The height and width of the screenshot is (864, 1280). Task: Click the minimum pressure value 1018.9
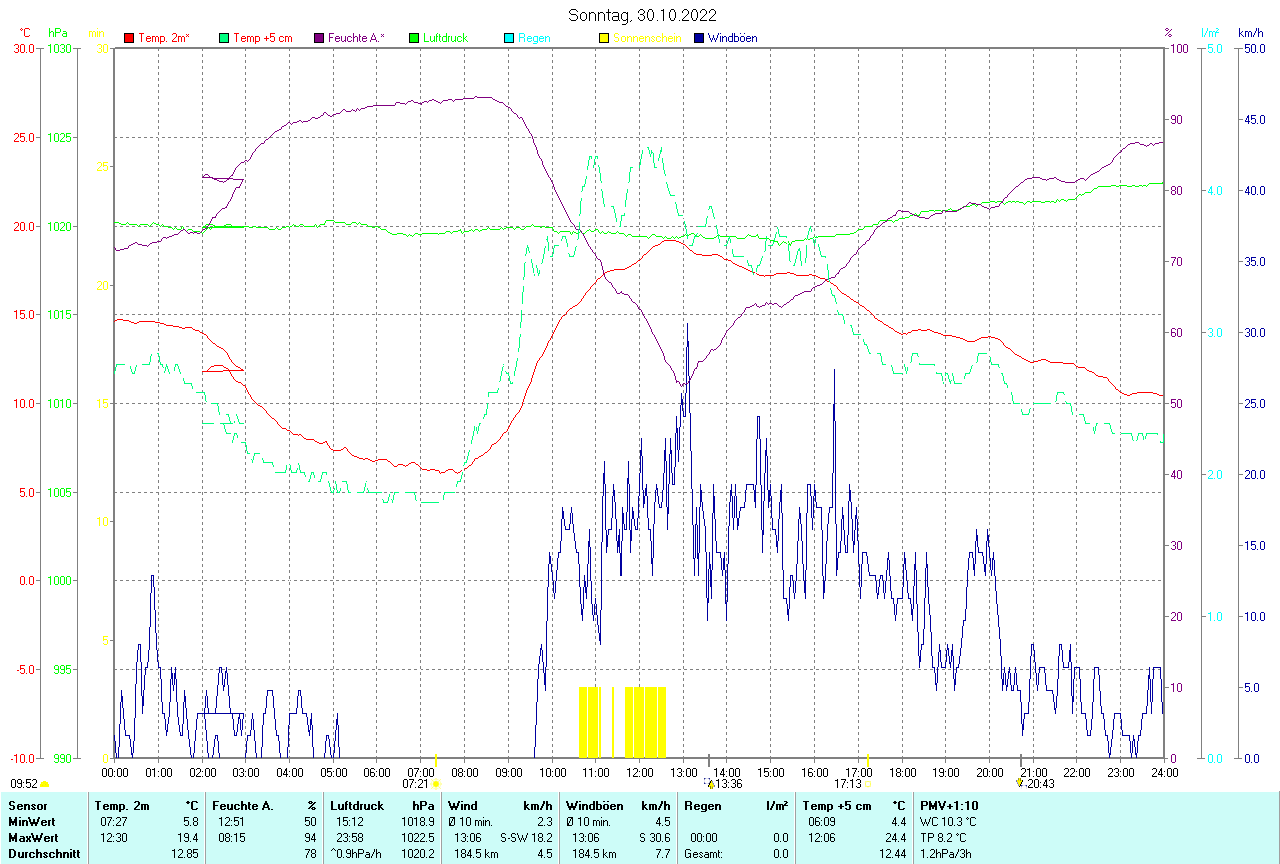418,822
